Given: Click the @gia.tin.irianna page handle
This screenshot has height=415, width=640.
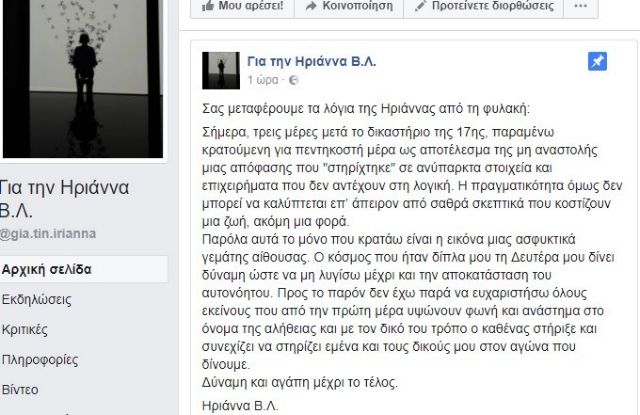Looking at the screenshot, I should coord(48,234).
